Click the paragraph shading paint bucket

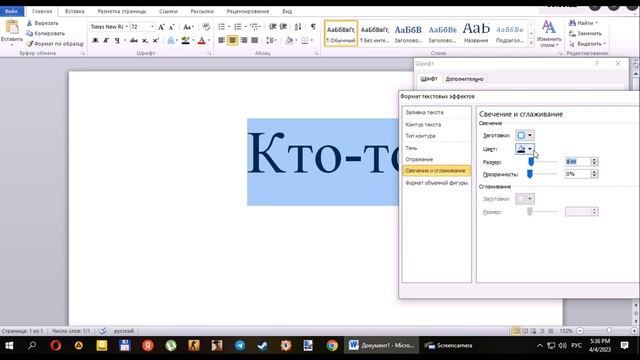(x=289, y=40)
